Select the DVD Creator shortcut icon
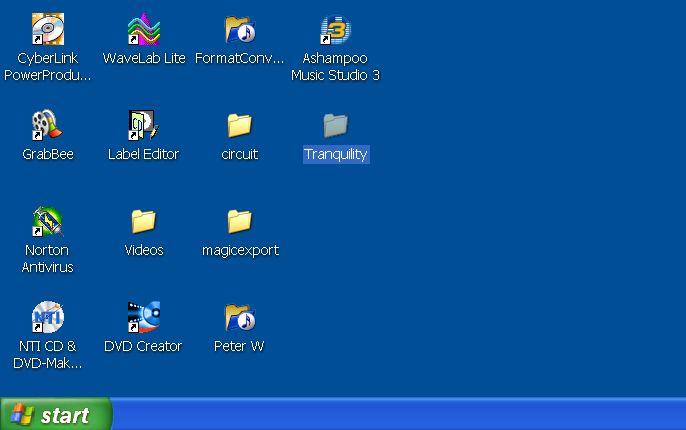 144,318
